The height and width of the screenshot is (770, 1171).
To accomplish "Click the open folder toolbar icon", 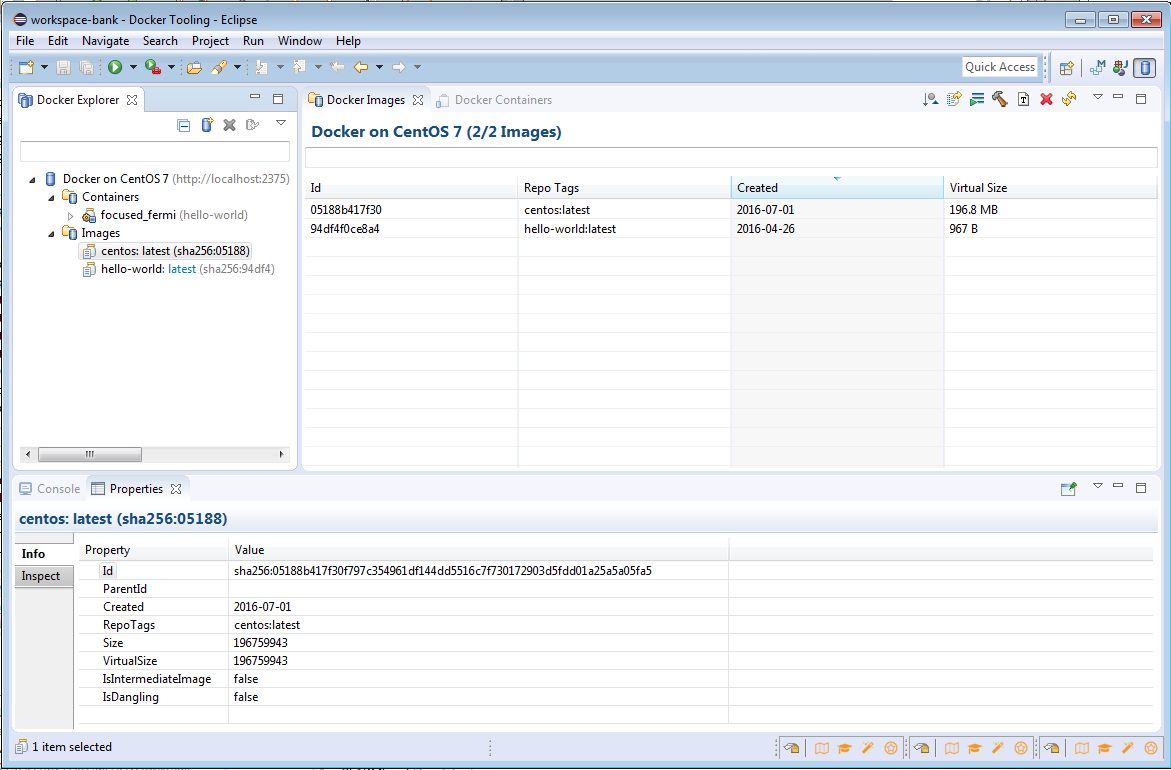I will pyautogui.click(x=194, y=67).
